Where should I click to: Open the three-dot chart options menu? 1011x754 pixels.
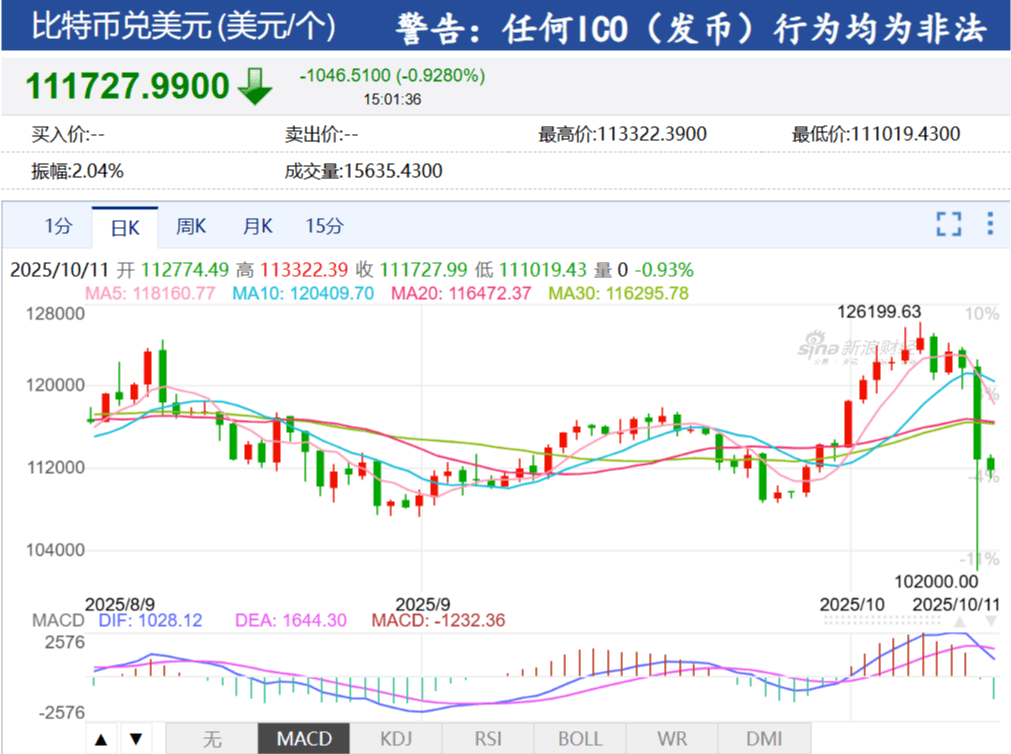click(990, 224)
